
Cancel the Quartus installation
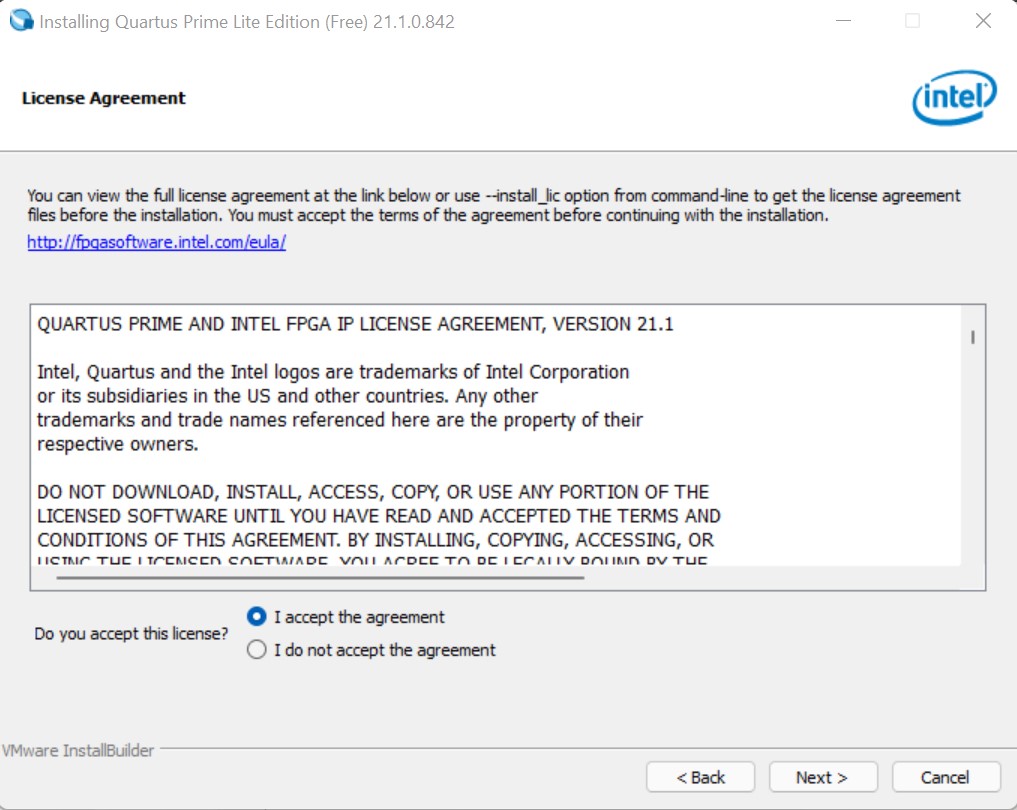click(x=945, y=777)
